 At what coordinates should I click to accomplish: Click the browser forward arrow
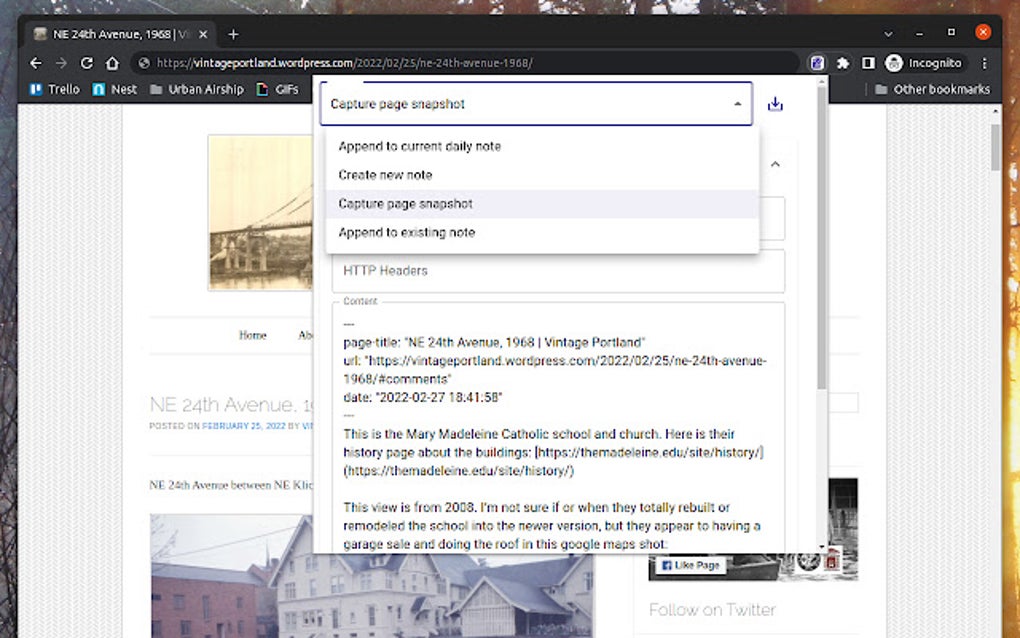click(x=61, y=63)
